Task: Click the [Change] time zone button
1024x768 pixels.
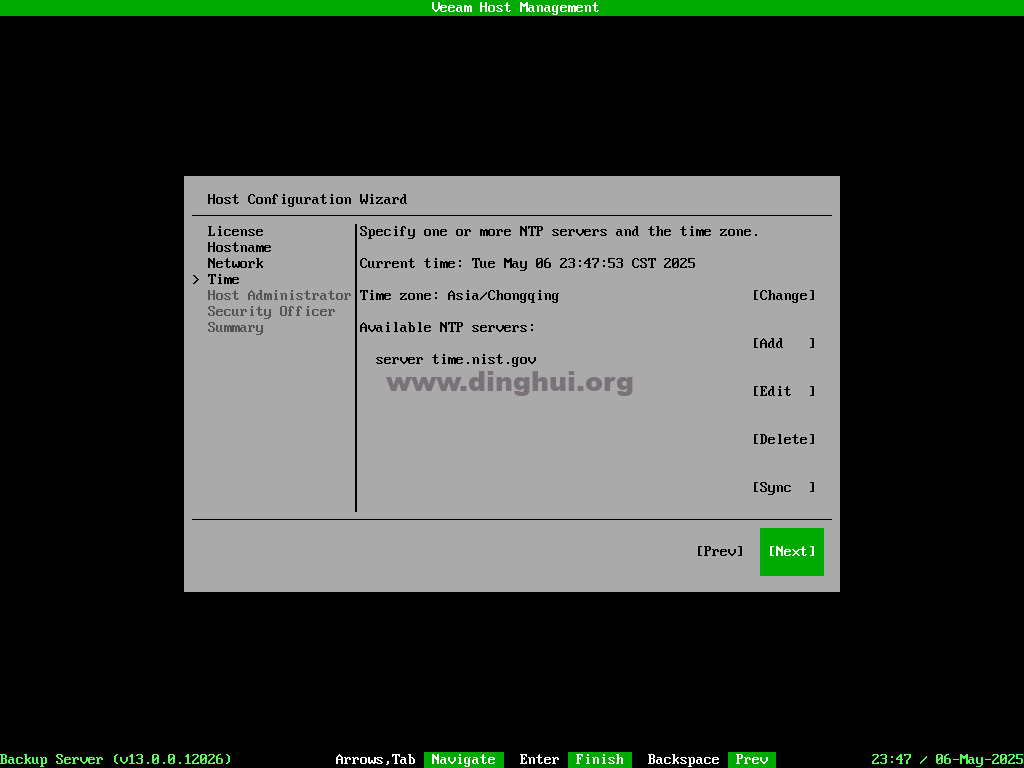Action: (784, 295)
